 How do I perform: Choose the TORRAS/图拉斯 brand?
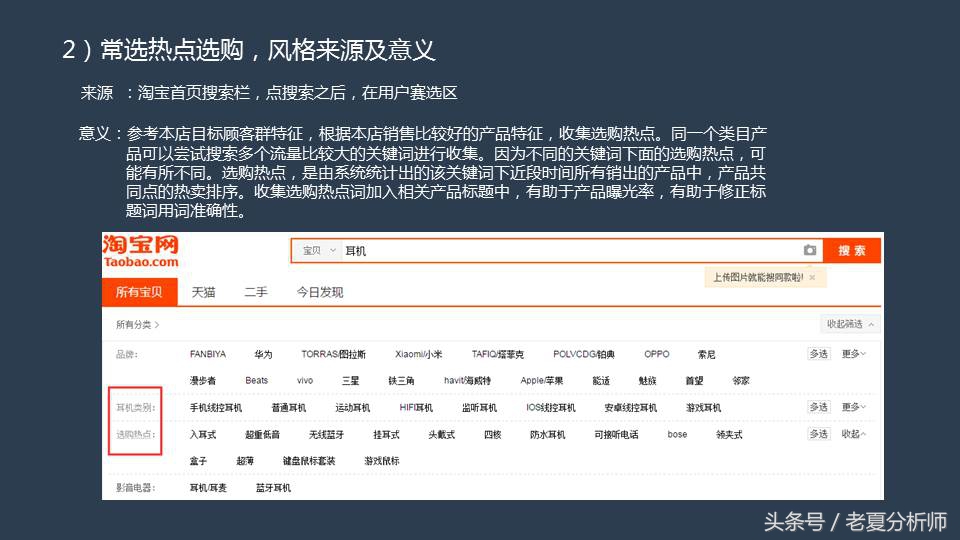click(x=333, y=354)
